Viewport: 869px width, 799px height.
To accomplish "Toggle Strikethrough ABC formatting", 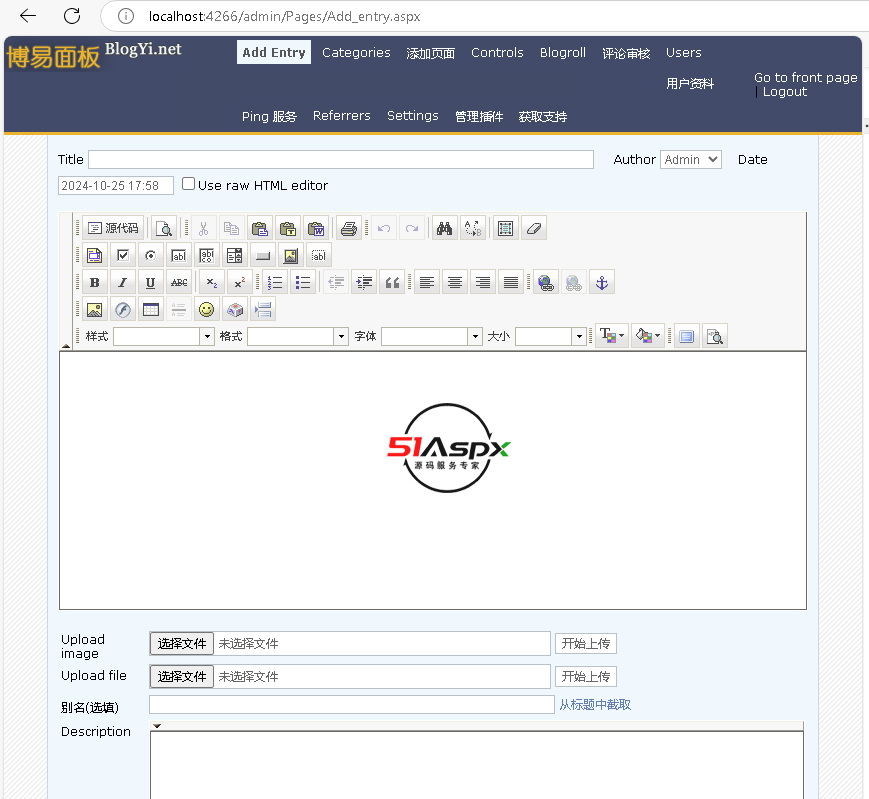I will pos(179,283).
